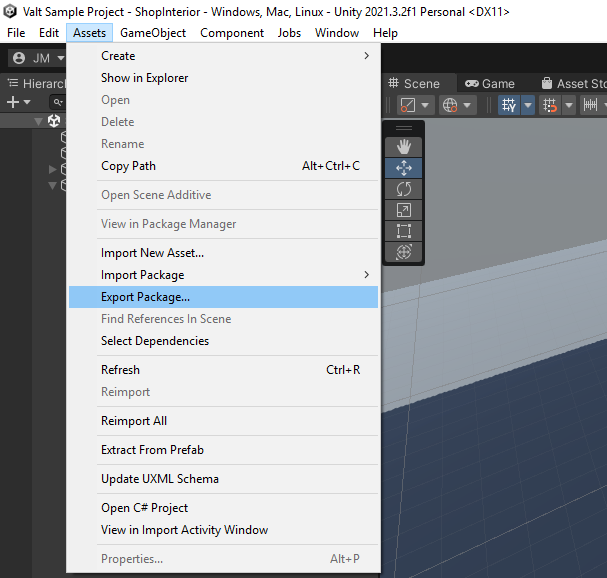This screenshot has height=578, width=607.
Task: Switch to the Scene tab
Action: pos(414,84)
